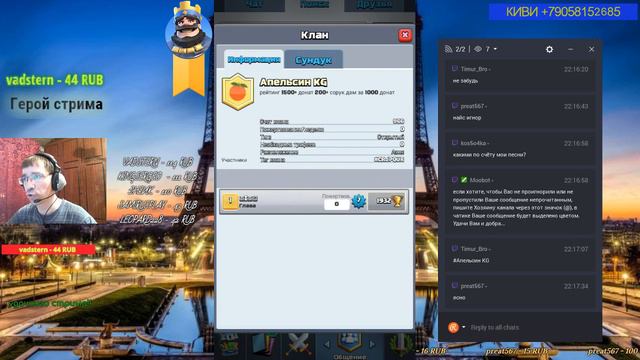Click the streamer webcam feed

pyautogui.click(x=53, y=181)
